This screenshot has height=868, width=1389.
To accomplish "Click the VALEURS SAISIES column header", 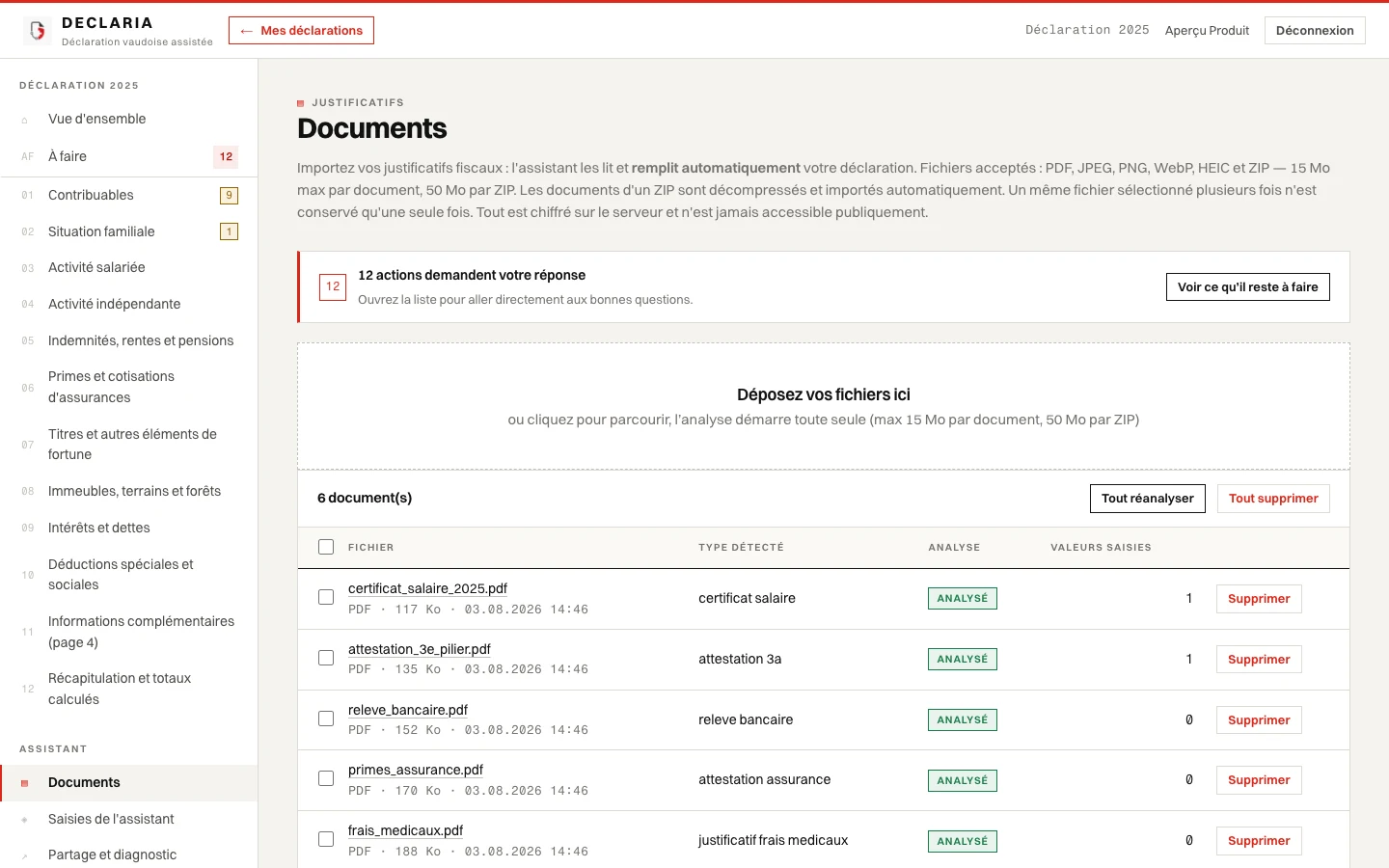I will point(1101,547).
